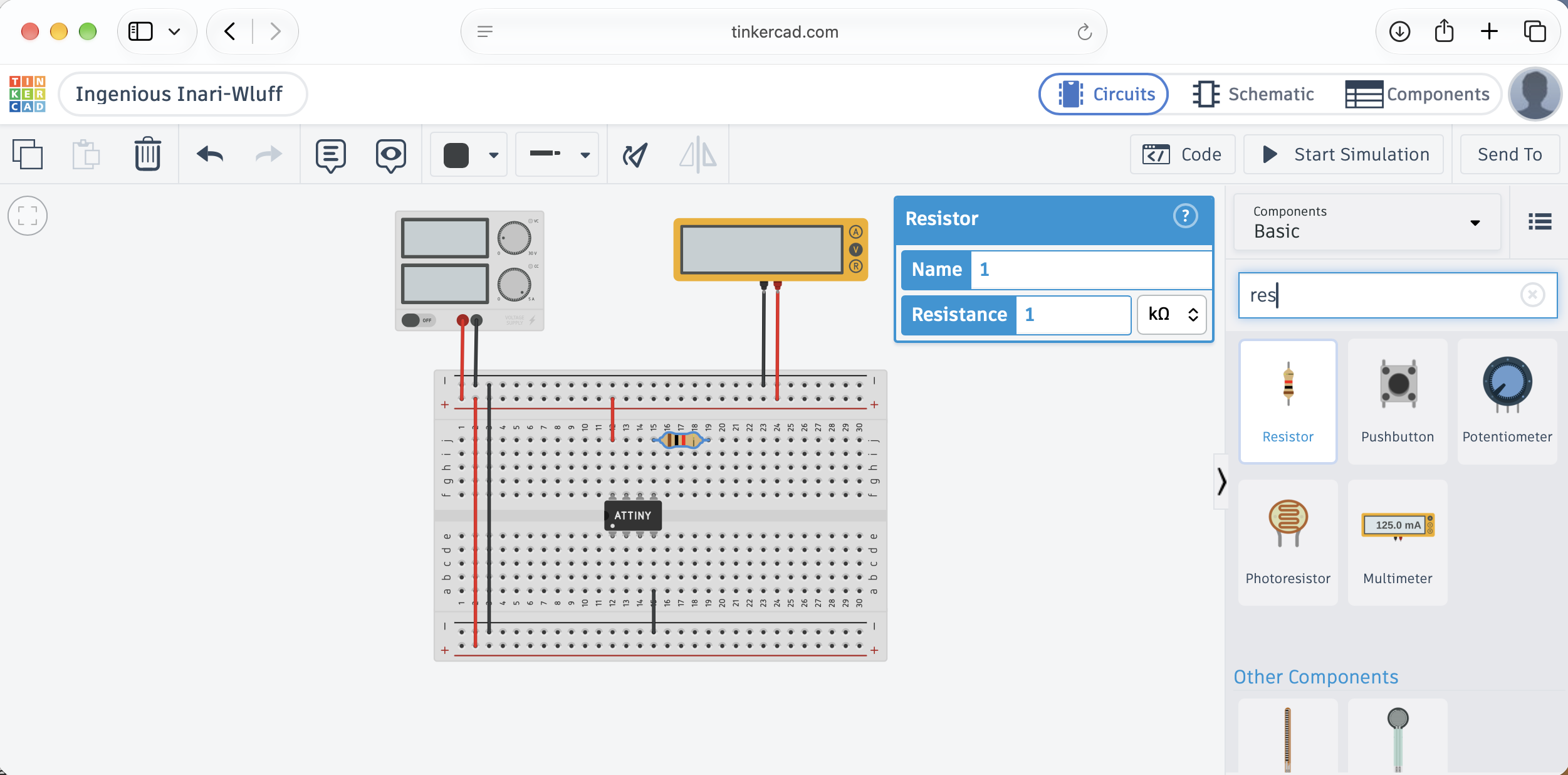The width and height of the screenshot is (1568, 775).
Task: Clear the component search field
Action: tap(1532, 295)
